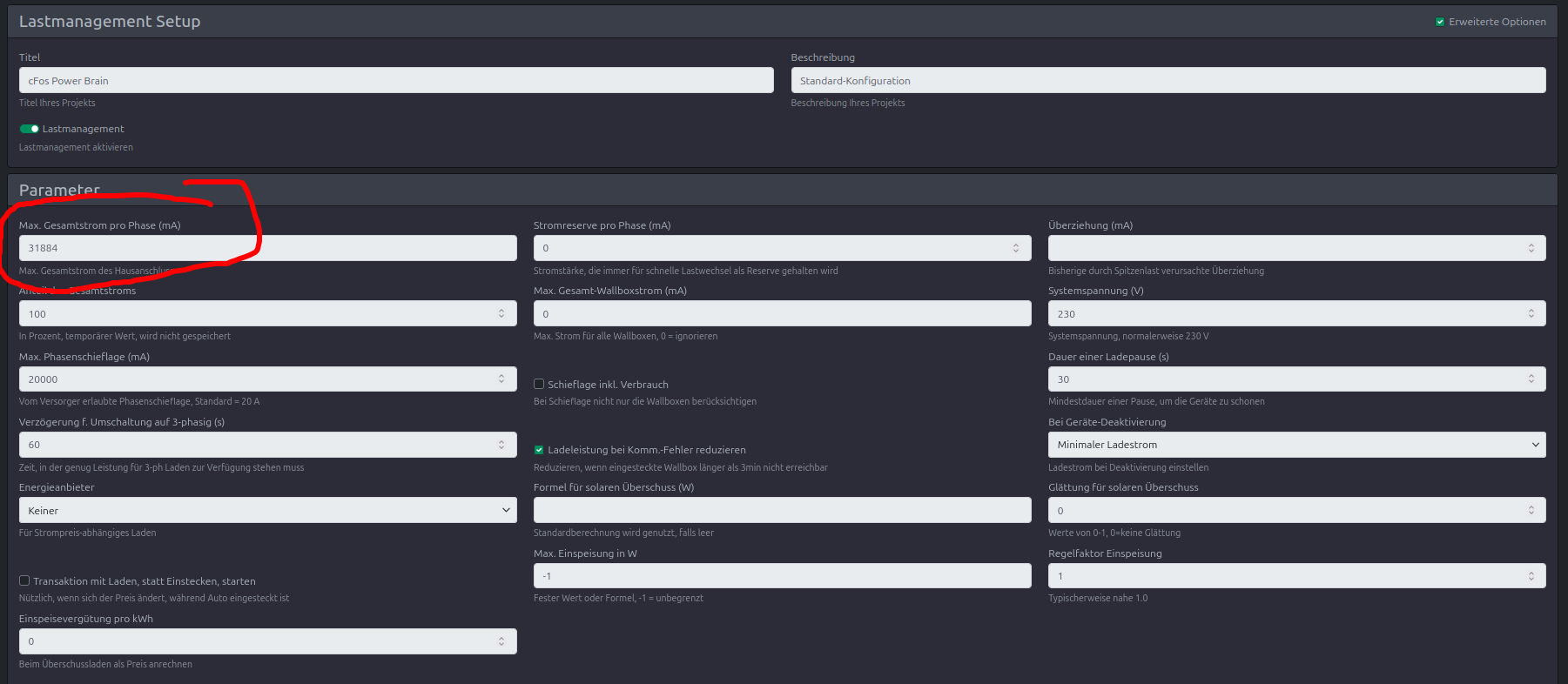This screenshot has height=684, width=1568.
Task: Uncheck Erweiterte Optionen checkbox
Action: tap(1440, 22)
